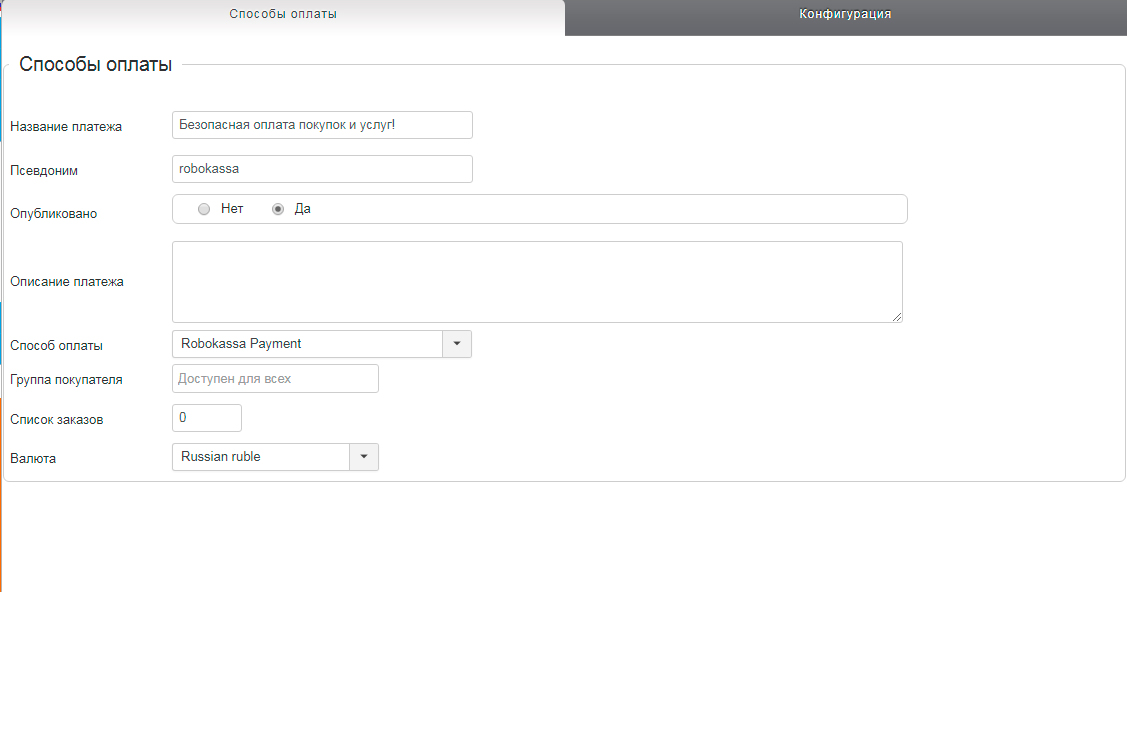Click the Описание платежа label

tap(67, 282)
